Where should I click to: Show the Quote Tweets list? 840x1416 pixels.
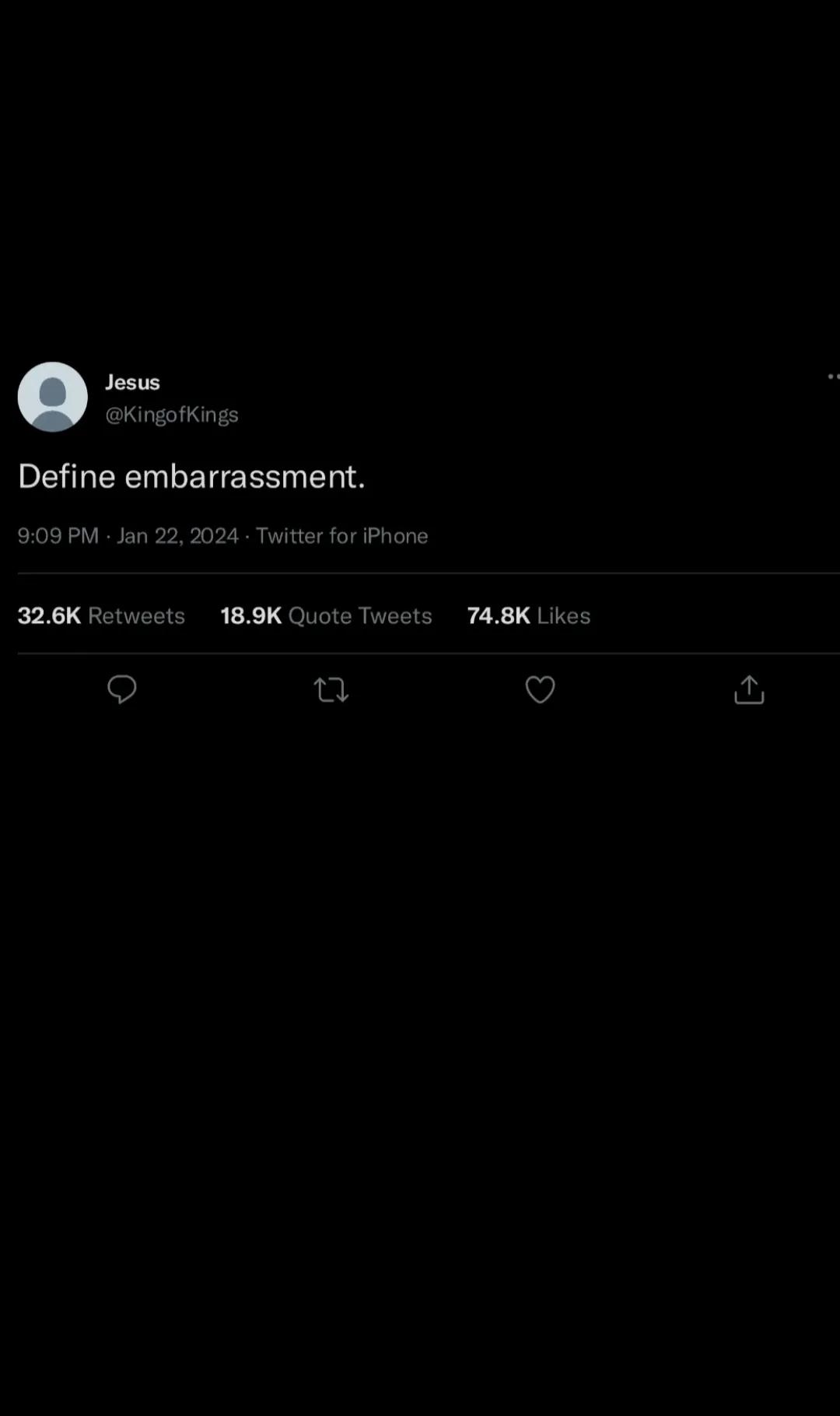click(360, 615)
